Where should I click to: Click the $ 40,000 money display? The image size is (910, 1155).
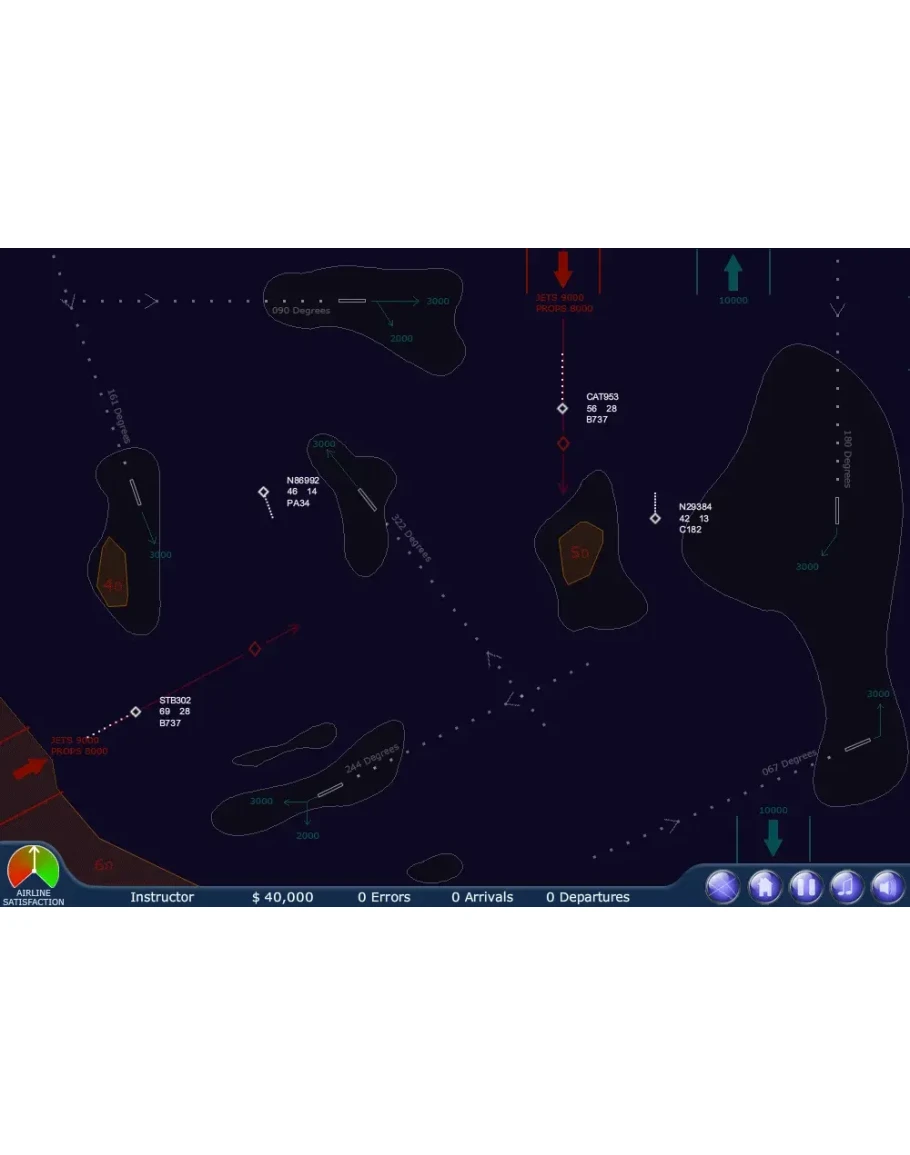coord(282,897)
